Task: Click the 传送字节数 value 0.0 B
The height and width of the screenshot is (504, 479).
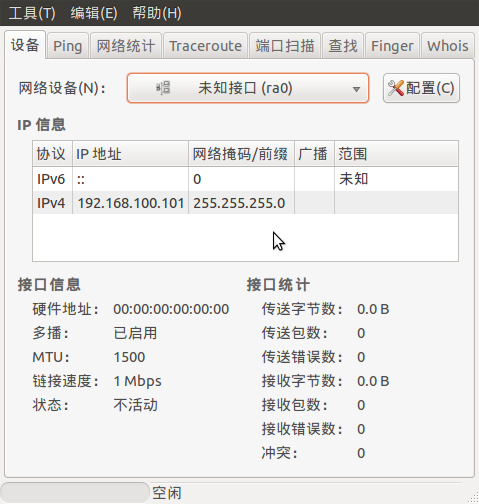Action: pos(373,309)
